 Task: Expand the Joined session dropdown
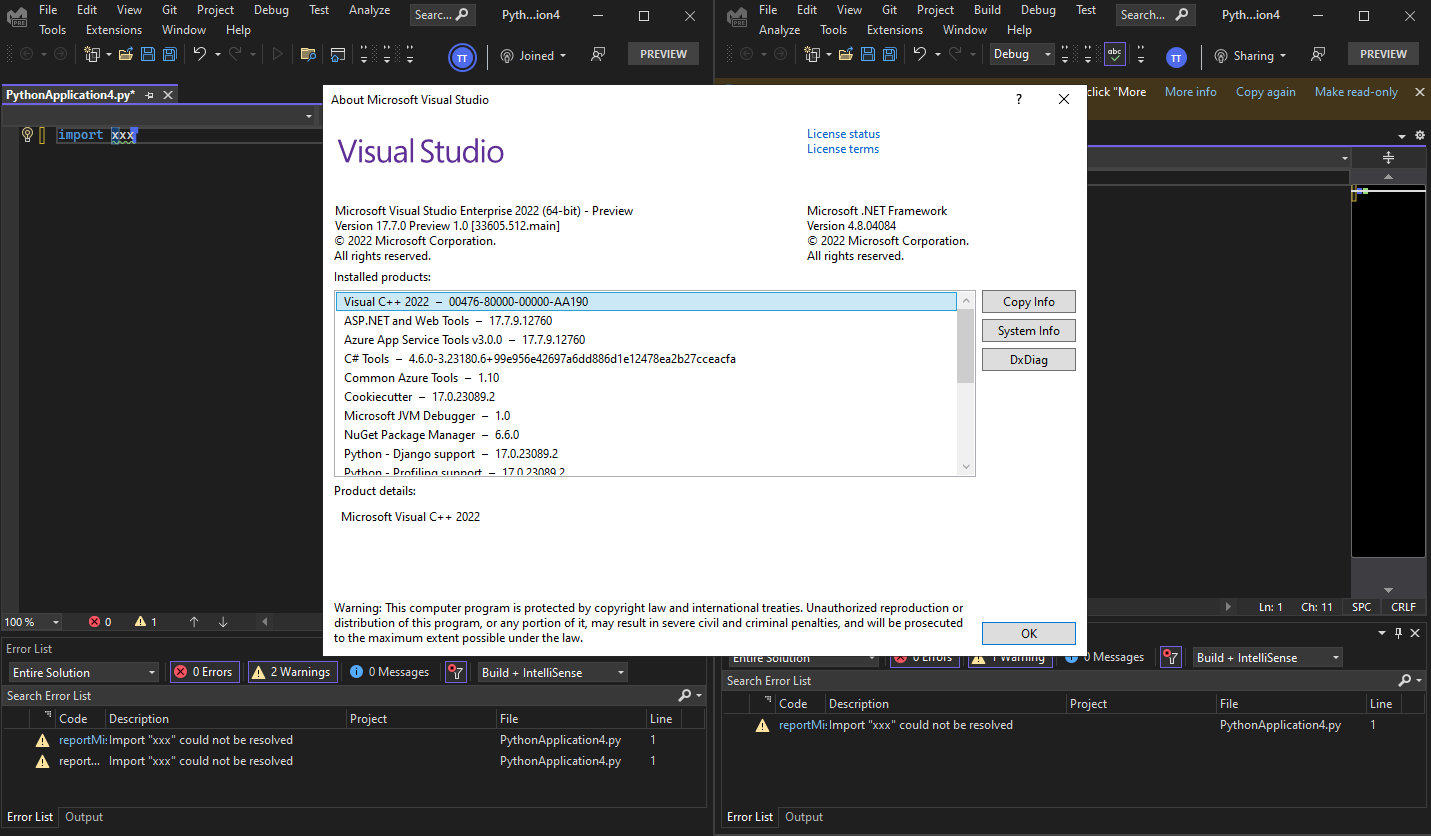[533, 54]
